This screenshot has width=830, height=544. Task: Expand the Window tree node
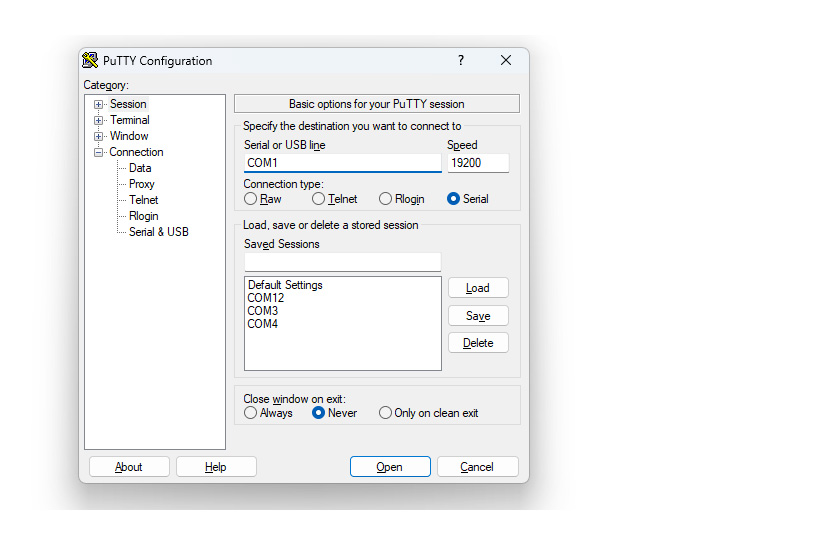98,137
